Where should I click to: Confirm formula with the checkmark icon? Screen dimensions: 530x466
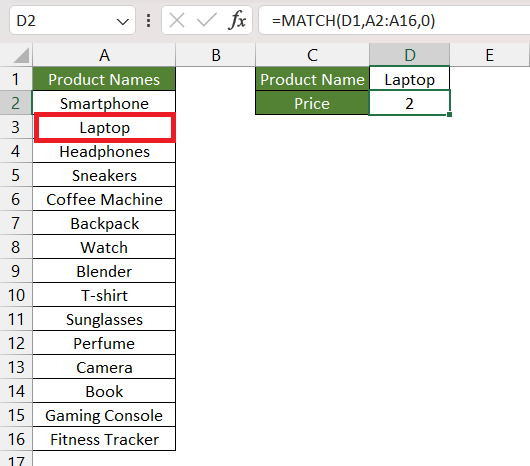[207, 21]
